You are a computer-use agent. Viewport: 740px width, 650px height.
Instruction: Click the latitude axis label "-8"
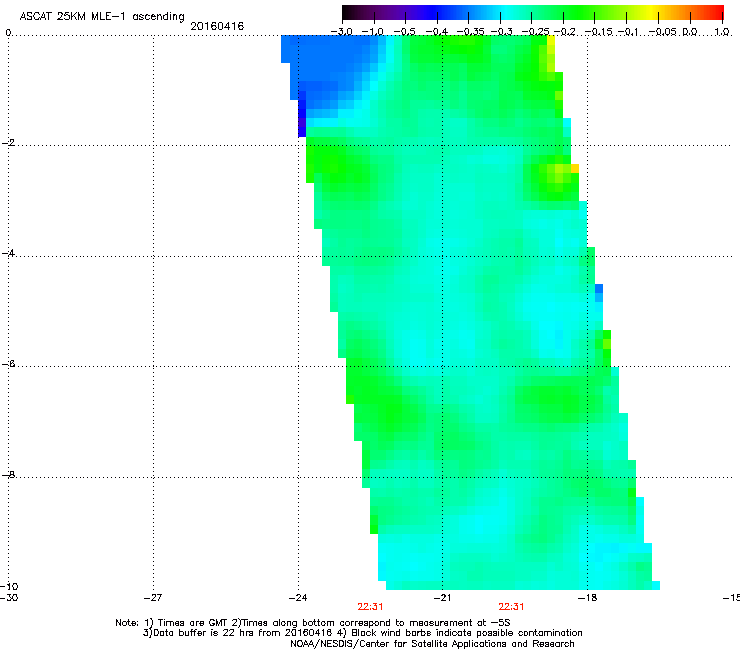pos(8,474)
